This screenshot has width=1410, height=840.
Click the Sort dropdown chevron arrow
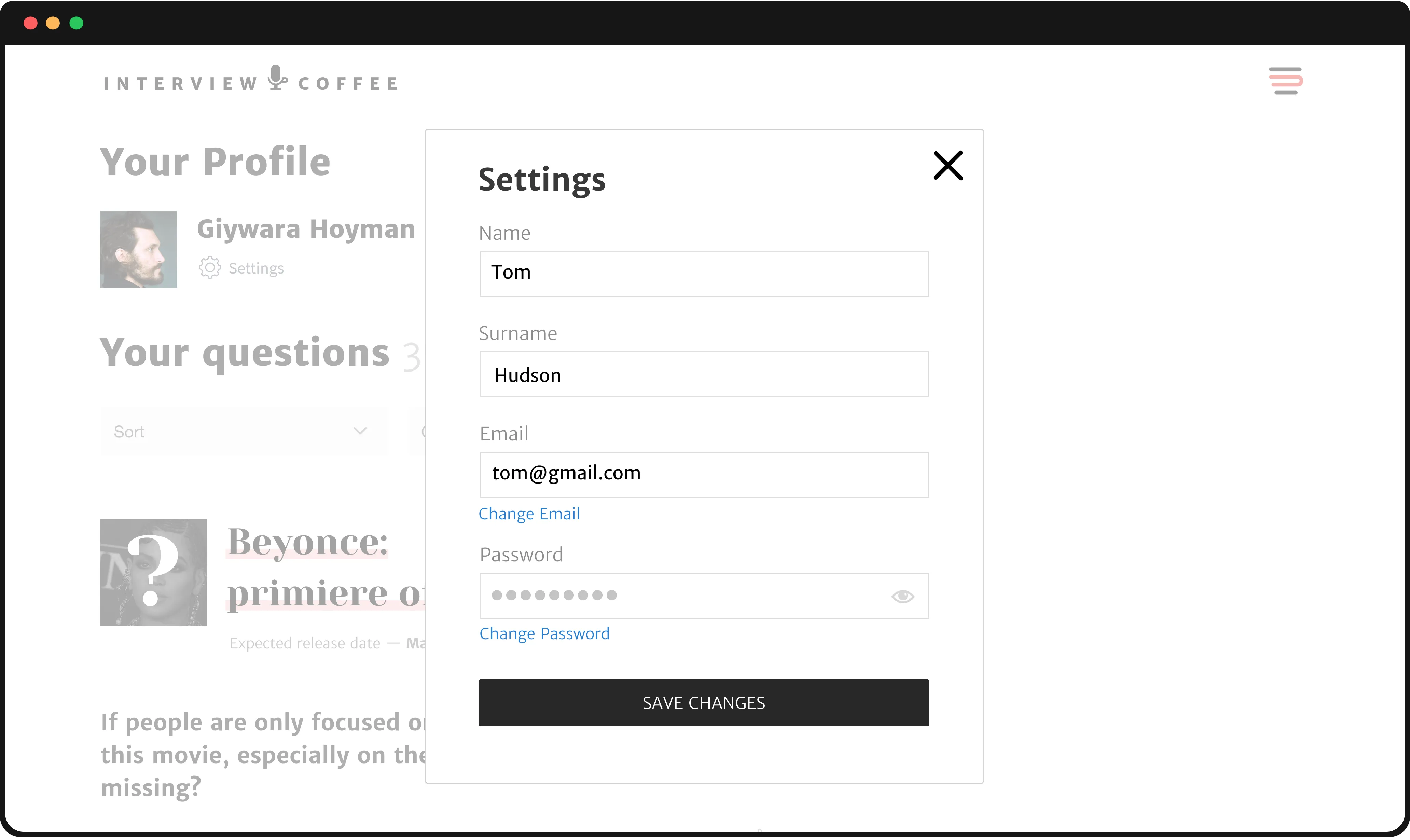(360, 431)
